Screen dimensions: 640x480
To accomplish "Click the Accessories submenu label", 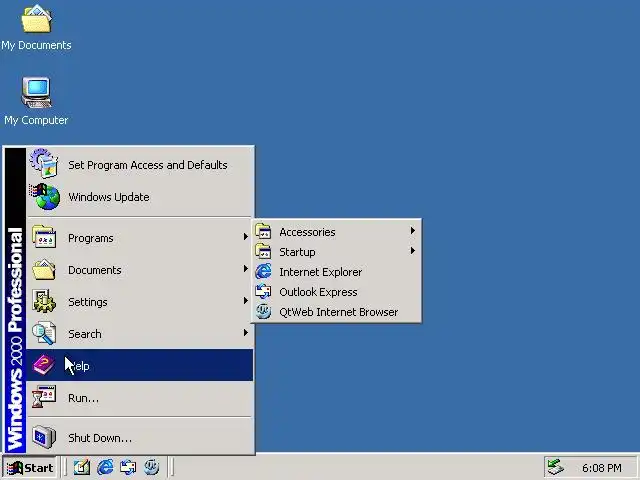I will 307,232.
